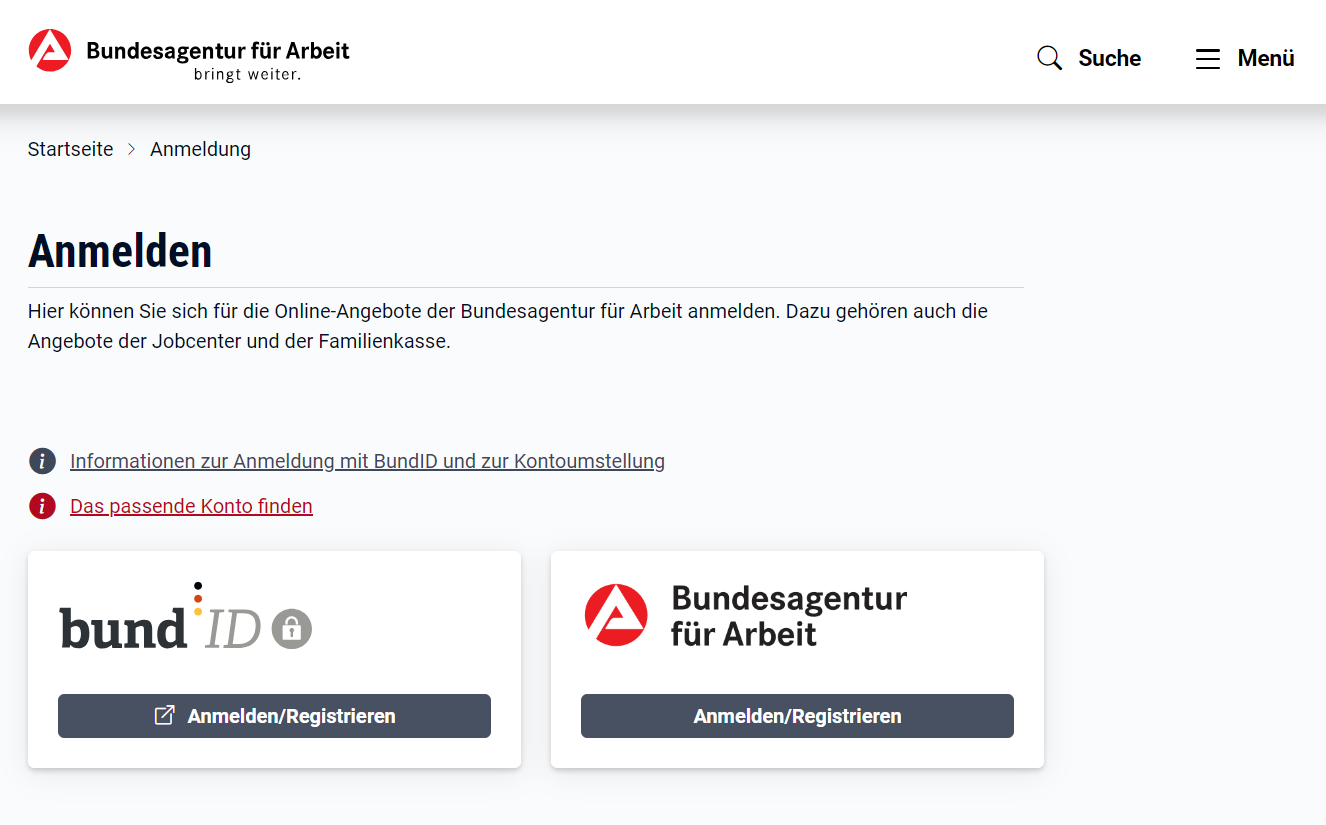This screenshot has width=1326, height=825.
Task: Click the hamburger menu icon
Action: (x=1208, y=59)
